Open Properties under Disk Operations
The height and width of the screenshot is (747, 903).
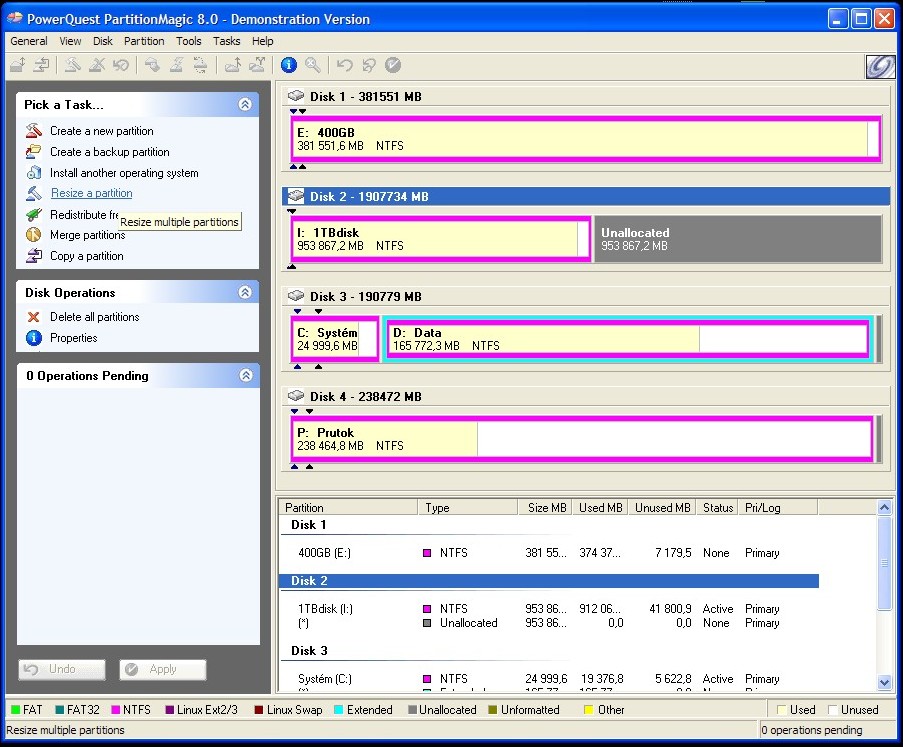(x=73, y=338)
